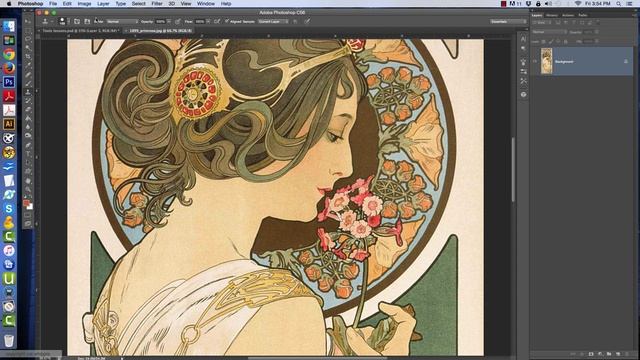Switch to the 1899_primrose.jpg document tab
Screen dimensions: 640x360
pos(160,31)
